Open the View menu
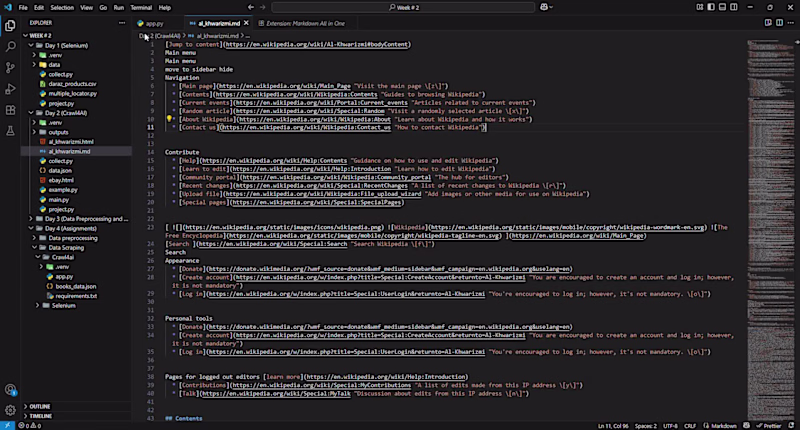The image size is (800, 430). [x=87, y=8]
